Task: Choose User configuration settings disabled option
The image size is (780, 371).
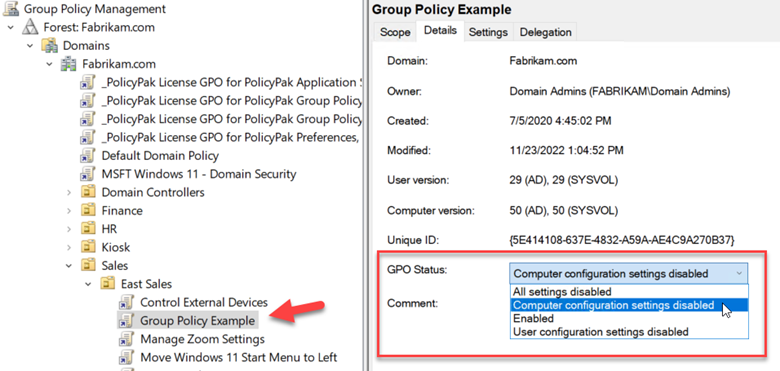Action: point(629,331)
